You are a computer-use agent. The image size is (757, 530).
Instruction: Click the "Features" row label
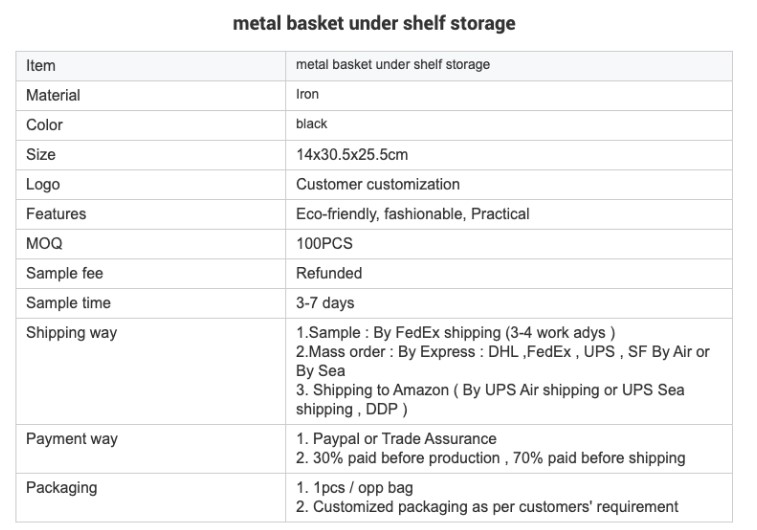pos(56,214)
